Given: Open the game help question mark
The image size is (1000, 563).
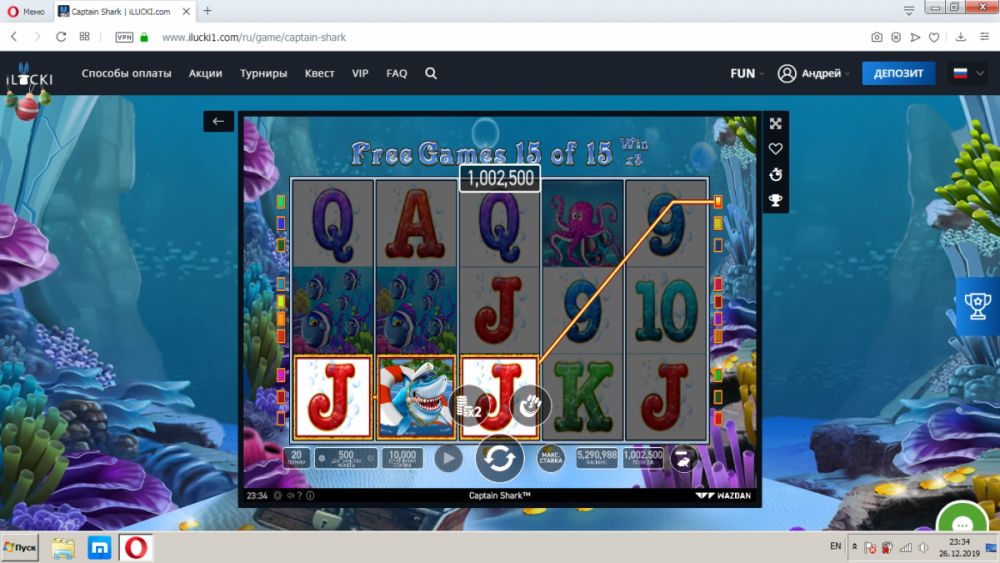Looking at the screenshot, I should point(300,495).
